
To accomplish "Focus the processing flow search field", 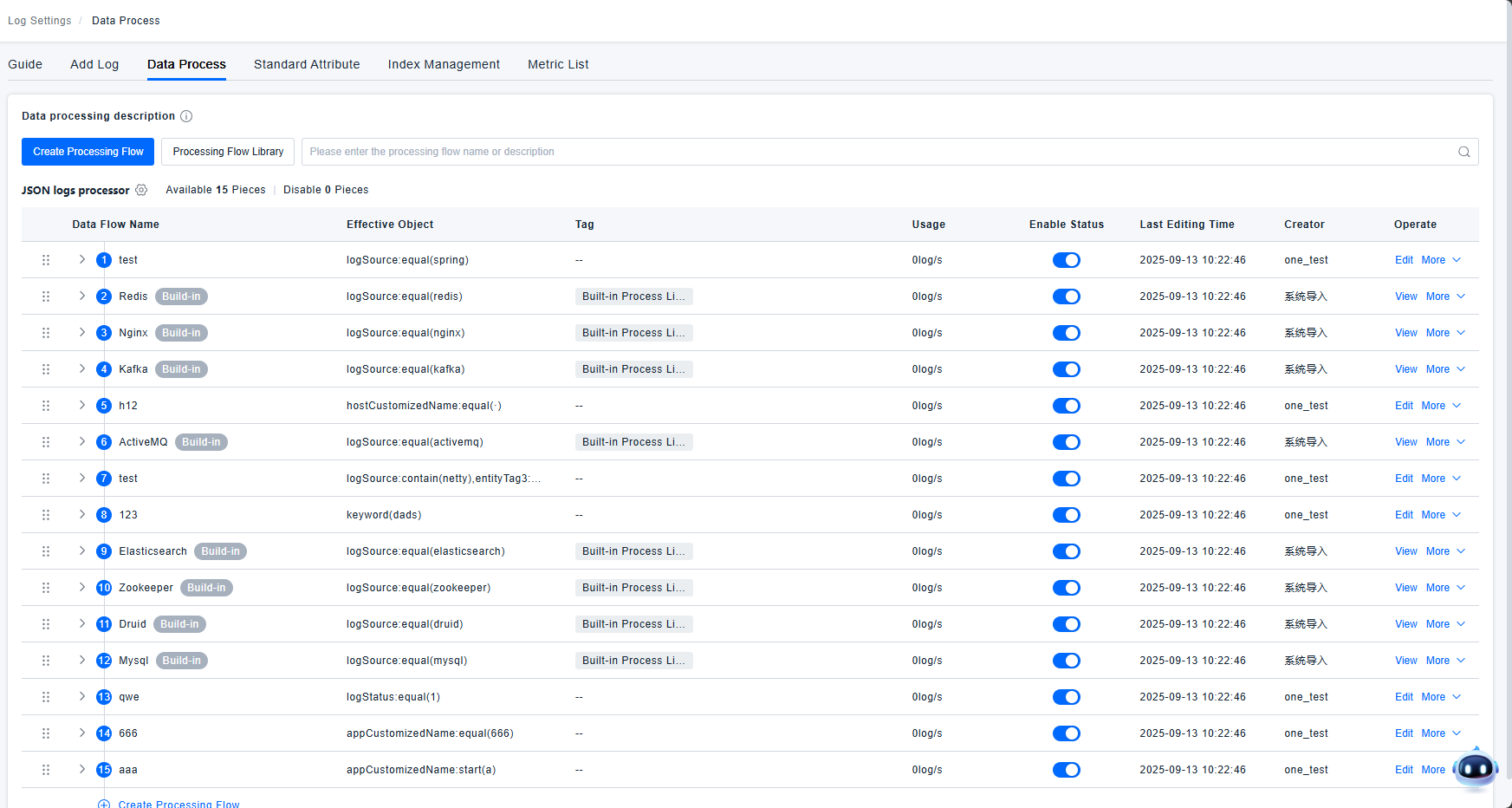I will tap(875, 152).
